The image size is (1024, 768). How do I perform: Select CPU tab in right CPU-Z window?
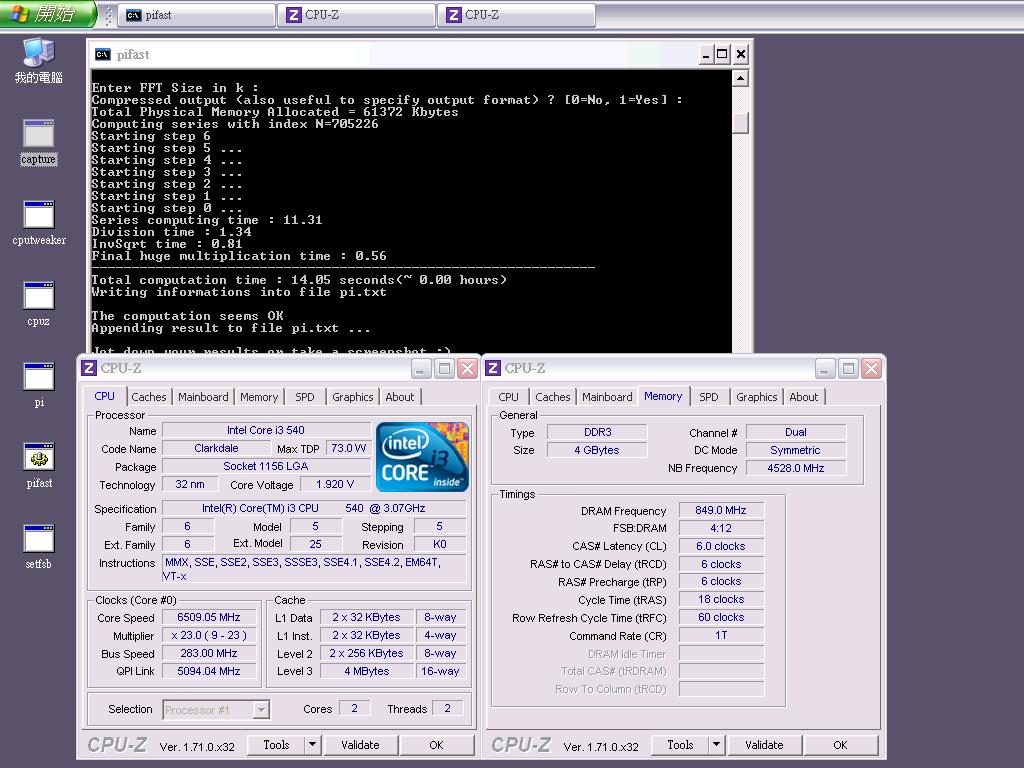[508, 397]
